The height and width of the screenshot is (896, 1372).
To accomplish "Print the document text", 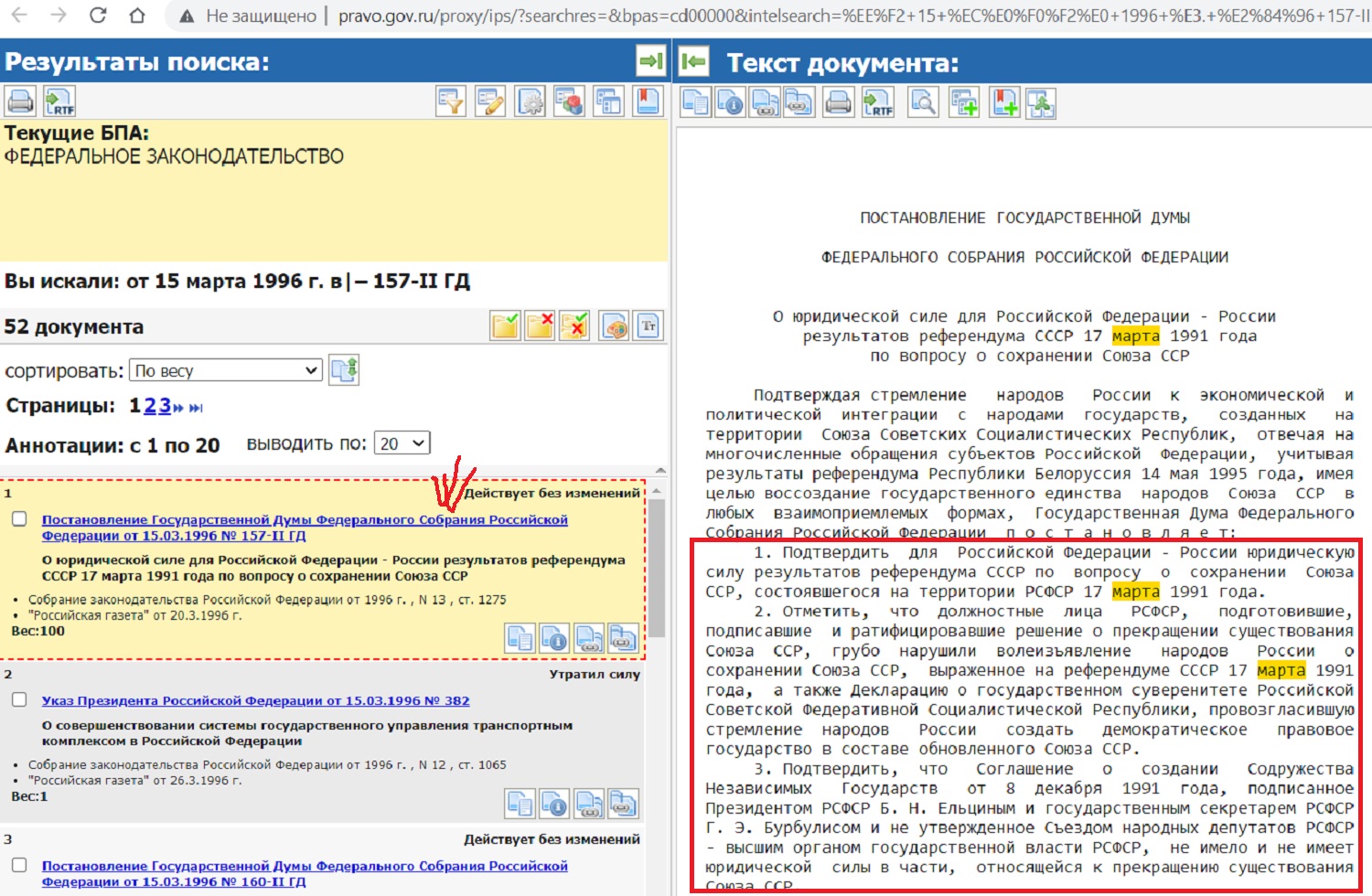I will tap(838, 102).
